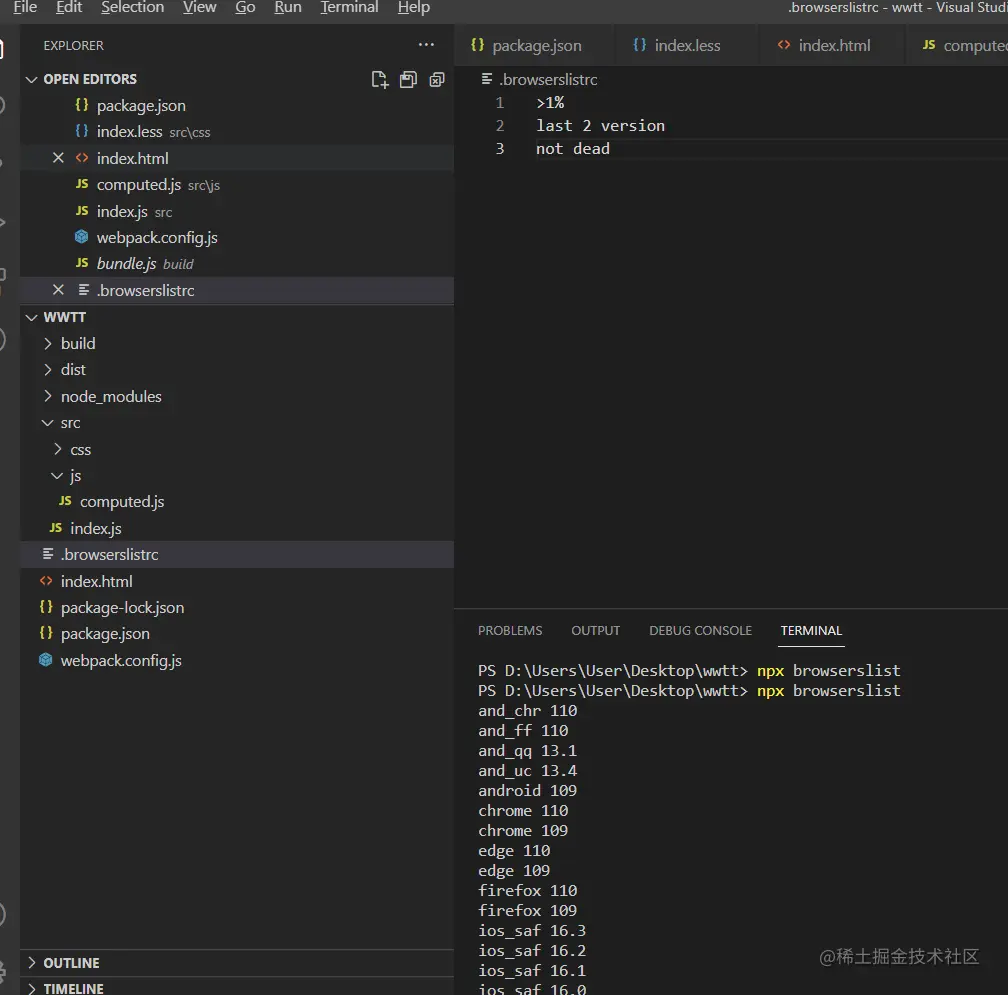Expand the node_modules folder
This screenshot has height=995, width=1008.
click(x=110, y=396)
